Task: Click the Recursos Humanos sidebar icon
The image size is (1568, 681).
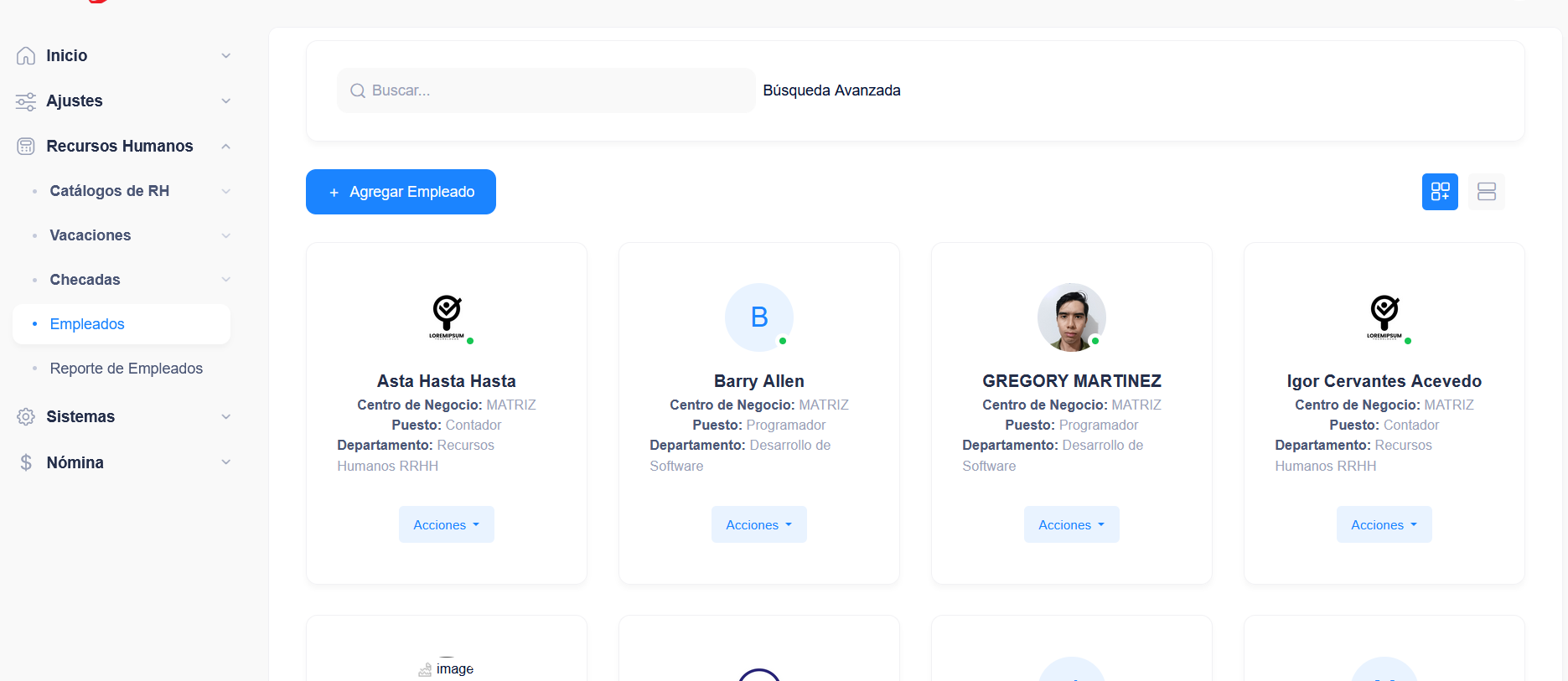Action: tap(26, 147)
